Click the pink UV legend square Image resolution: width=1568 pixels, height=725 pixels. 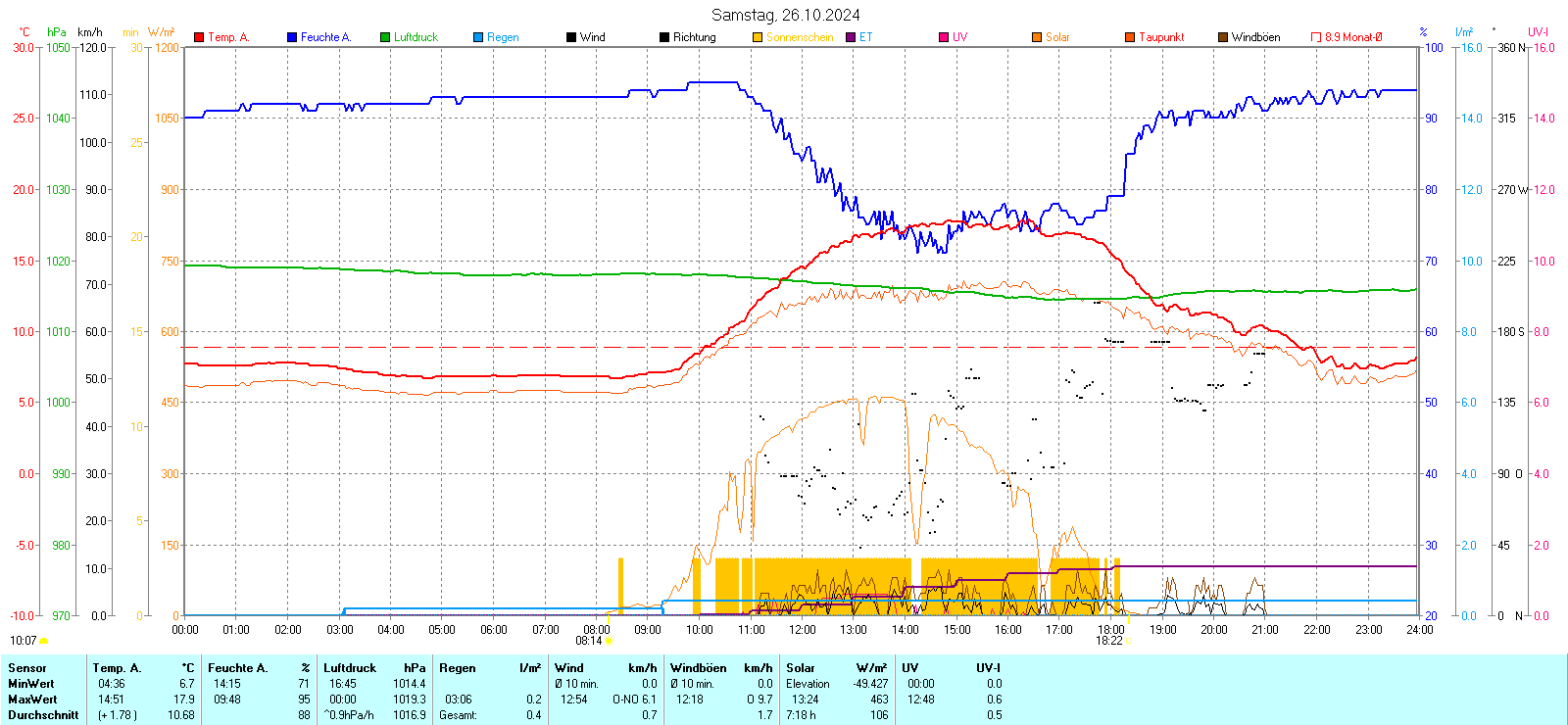pos(944,37)
